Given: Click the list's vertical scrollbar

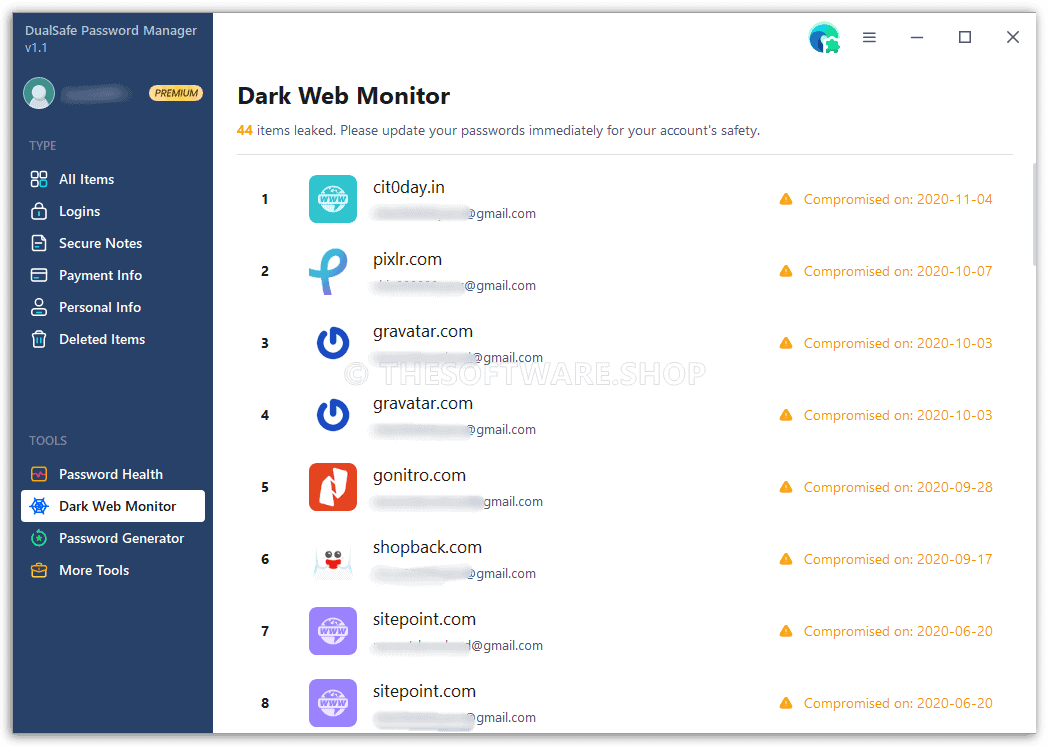Looking at the screenshot, I should tap(1035, 214).
